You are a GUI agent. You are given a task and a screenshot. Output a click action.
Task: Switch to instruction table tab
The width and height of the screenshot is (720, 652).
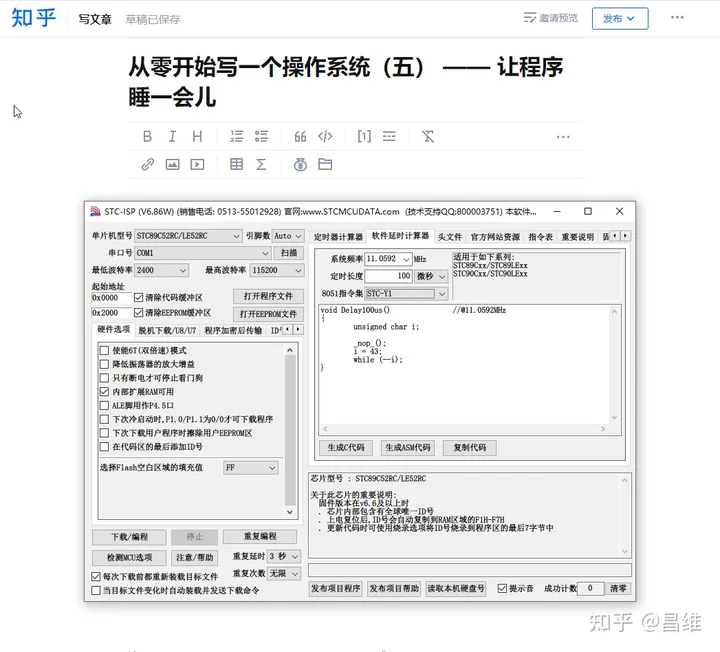coord(540,237)
